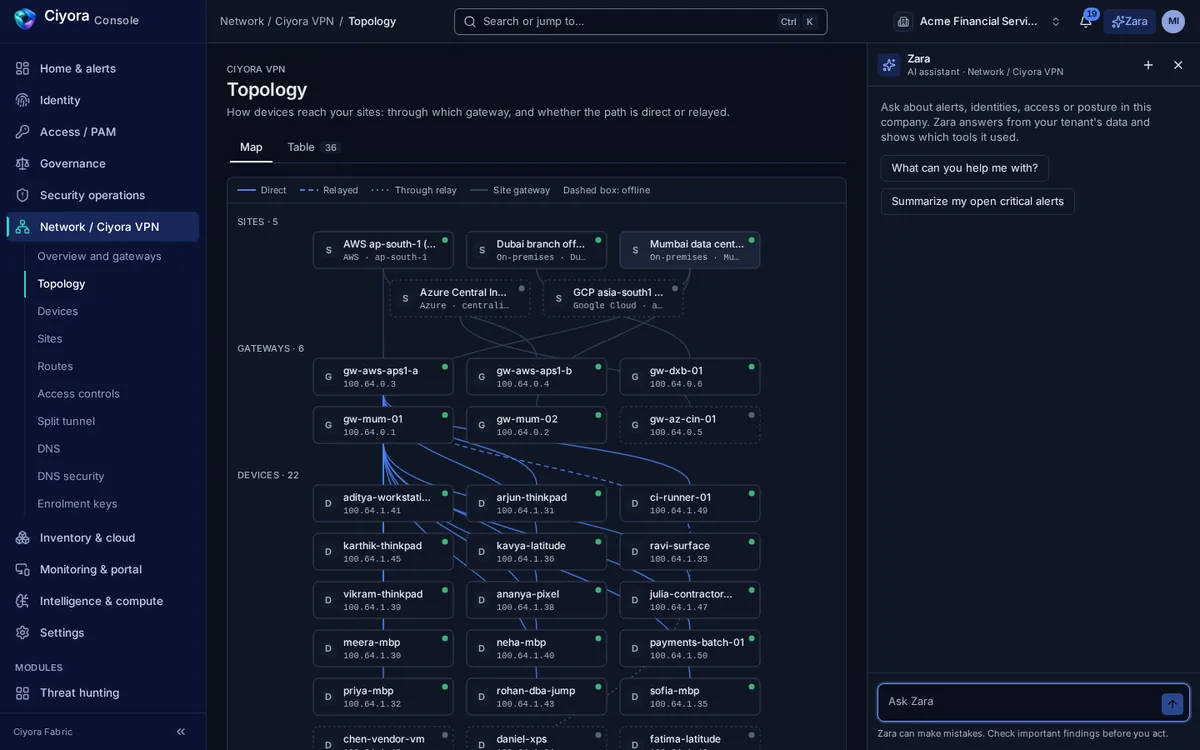The width and height of the screenshot is (1200, 750).
Task: Click the tenant building icon
Action: tap(904, 21)
